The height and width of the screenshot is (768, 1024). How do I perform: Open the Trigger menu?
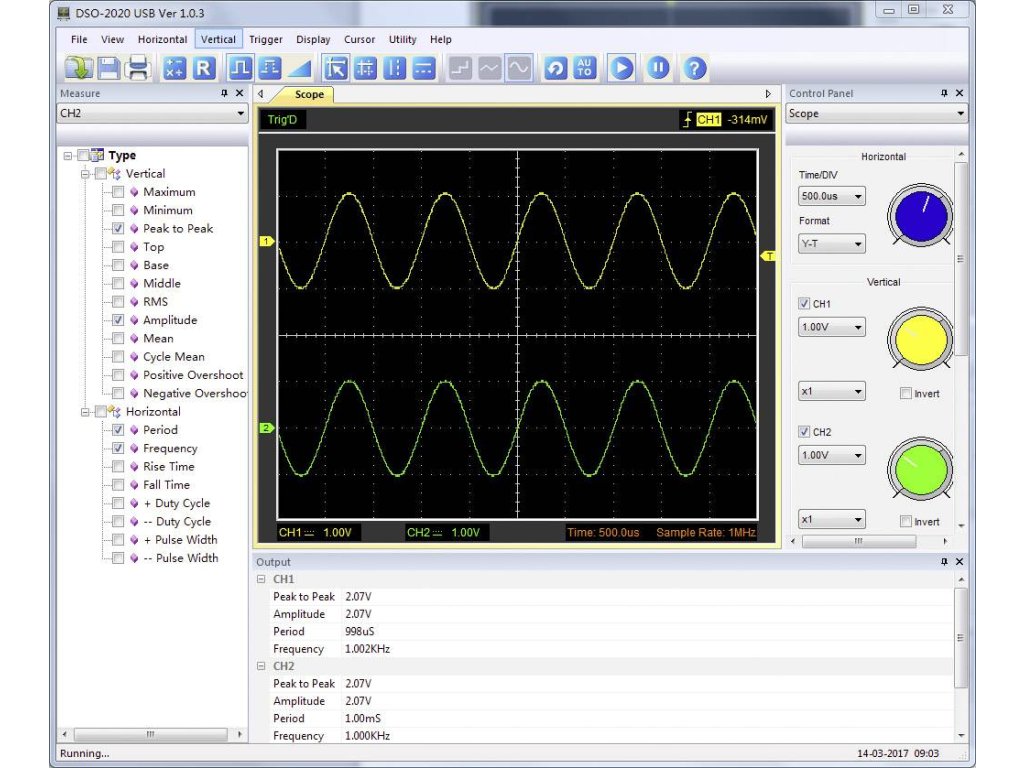[x=266, y=40]
